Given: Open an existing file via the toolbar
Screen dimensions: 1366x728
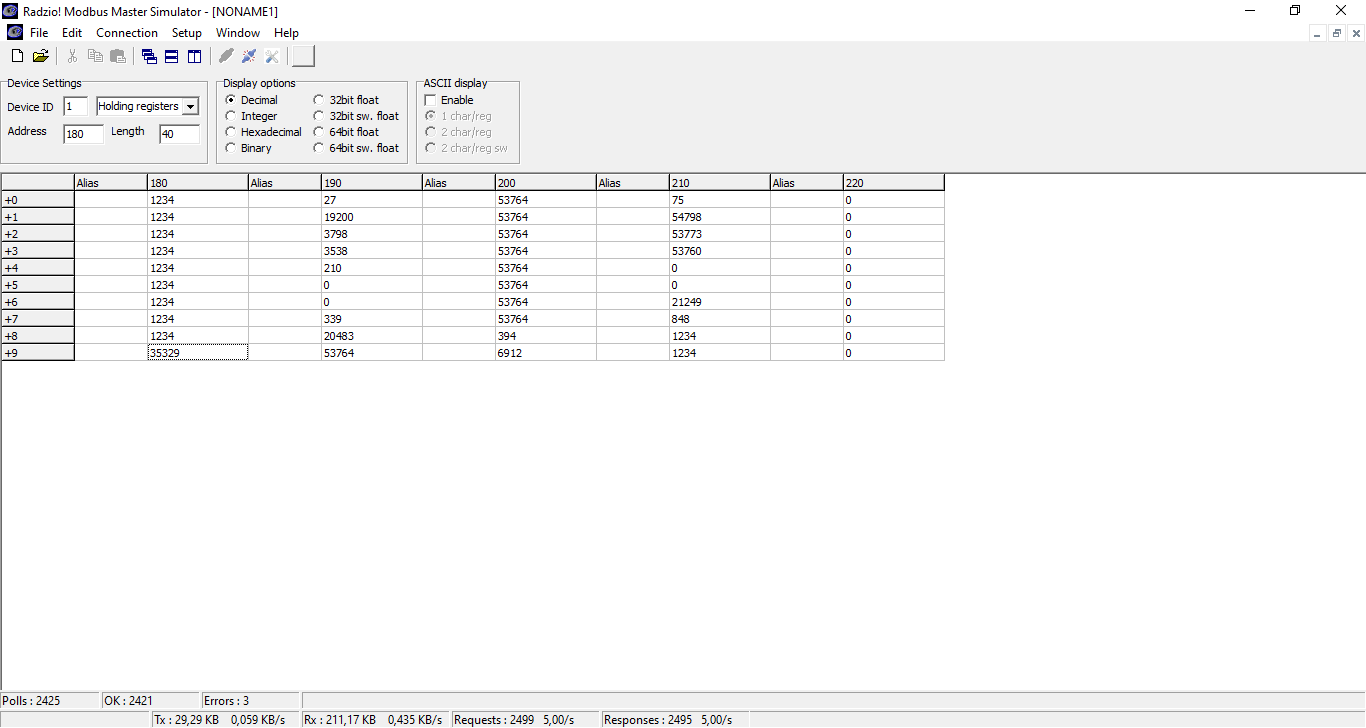Looking at the screenshot, I should click(x=41, y=56).
